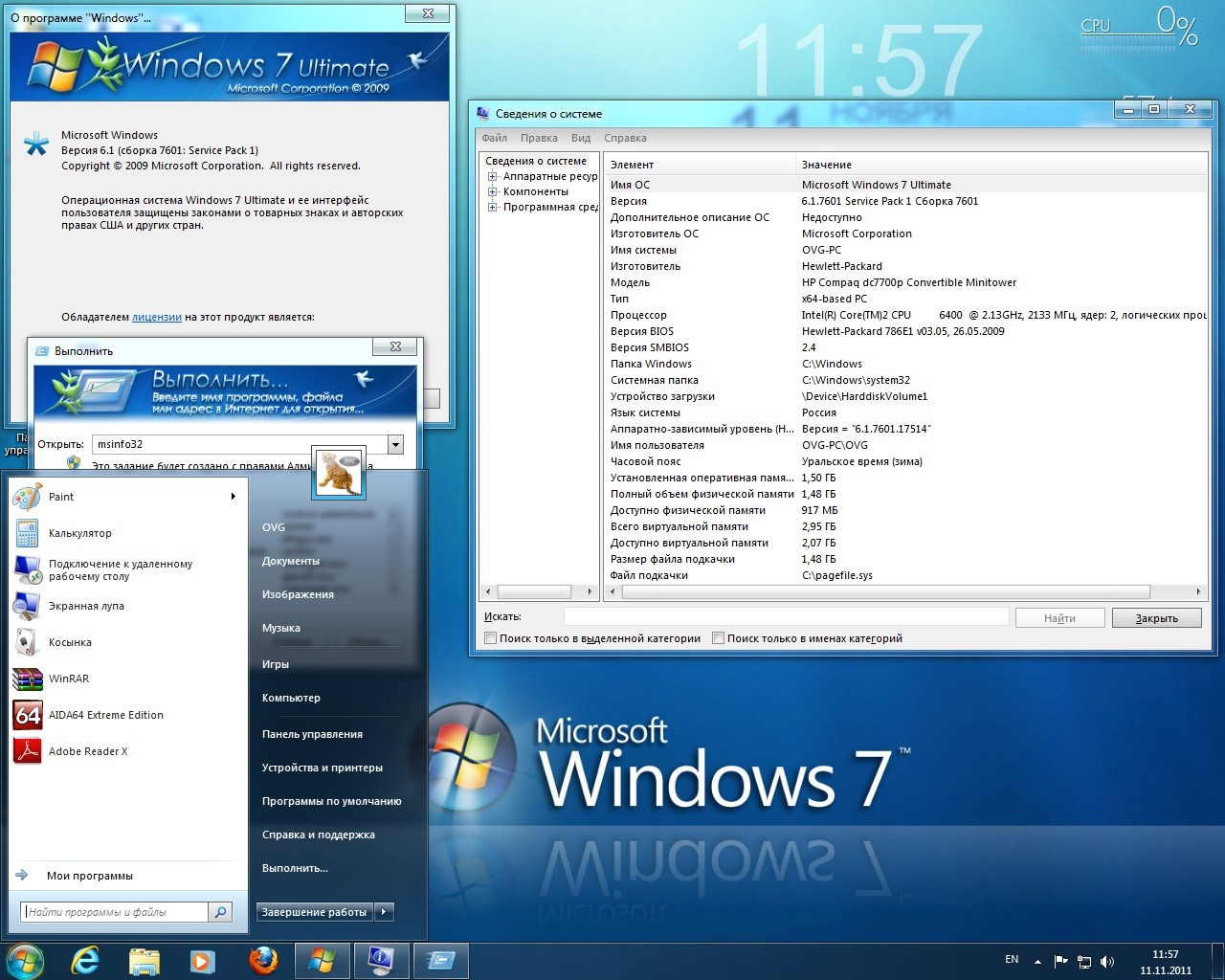Open Панель управления from Start menu
The image size is (1225, 980).
[x=312, y=734]
